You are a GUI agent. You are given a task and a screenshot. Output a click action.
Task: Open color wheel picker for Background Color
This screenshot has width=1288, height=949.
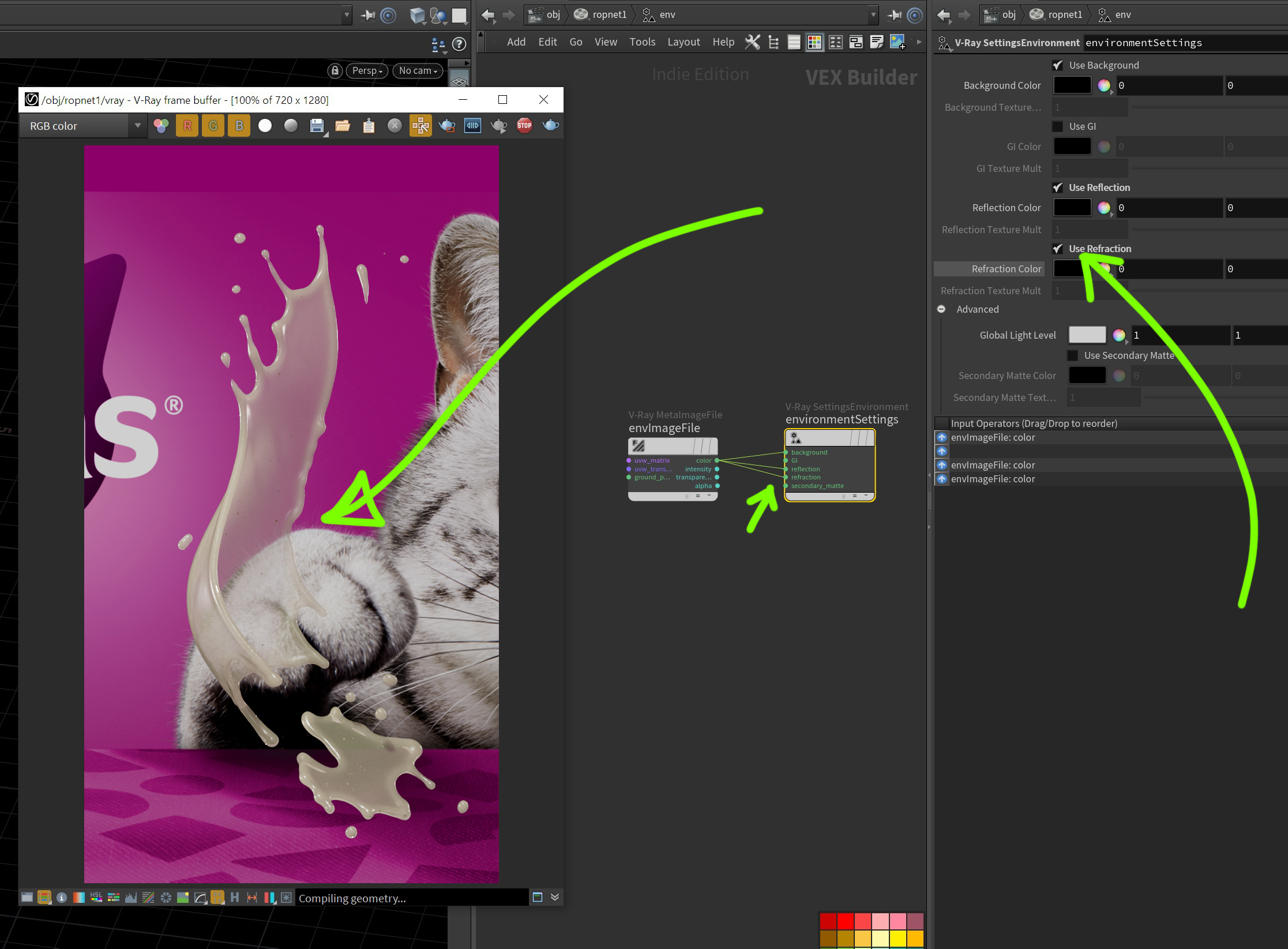pos(1104,85)
